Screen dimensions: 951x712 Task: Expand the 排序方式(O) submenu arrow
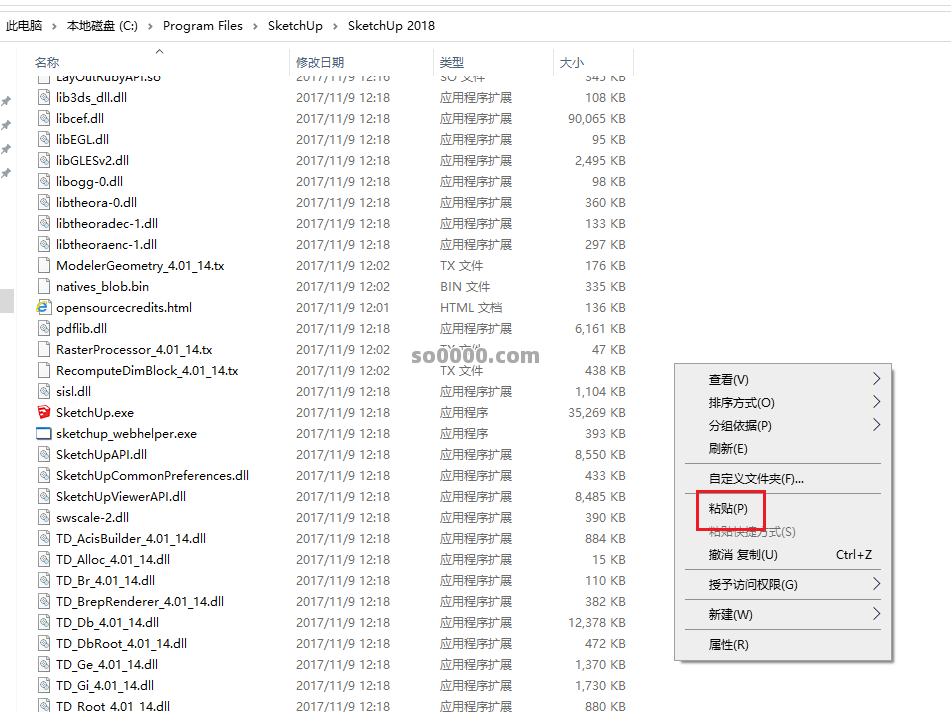point(876,402)
